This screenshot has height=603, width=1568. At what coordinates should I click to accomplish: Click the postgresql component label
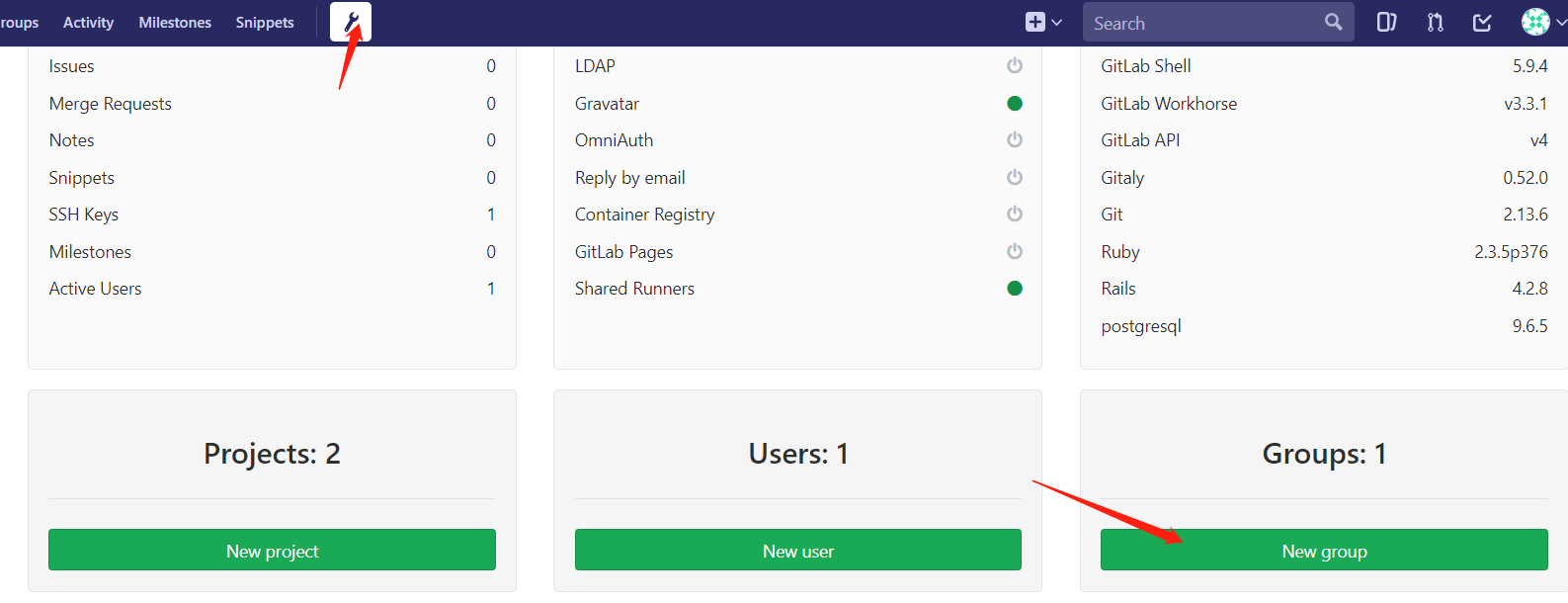pyautogui.click(x=1141, y=326)
